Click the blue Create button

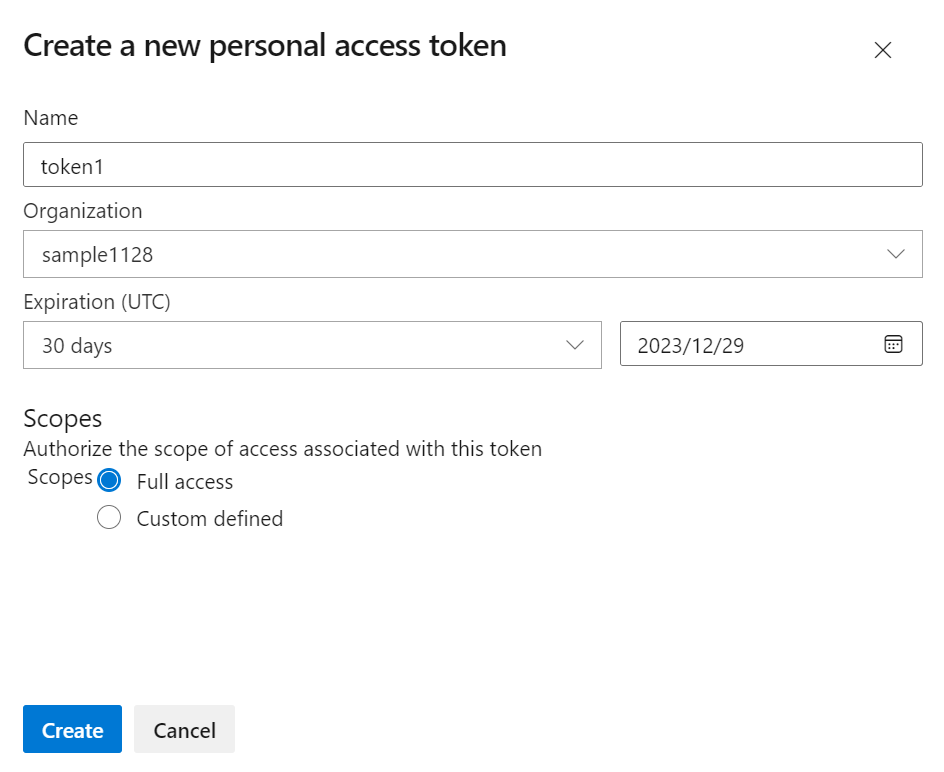coord(72,730)
